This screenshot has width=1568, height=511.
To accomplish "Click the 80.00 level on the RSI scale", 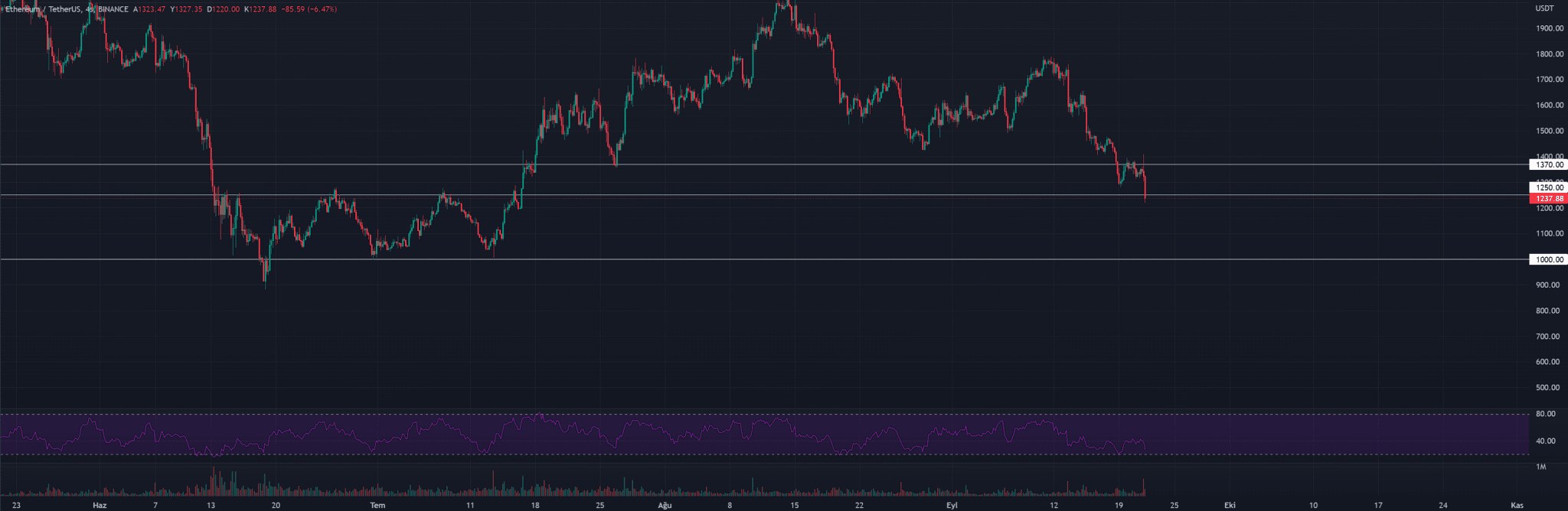I will click(x=1545, y=414).
